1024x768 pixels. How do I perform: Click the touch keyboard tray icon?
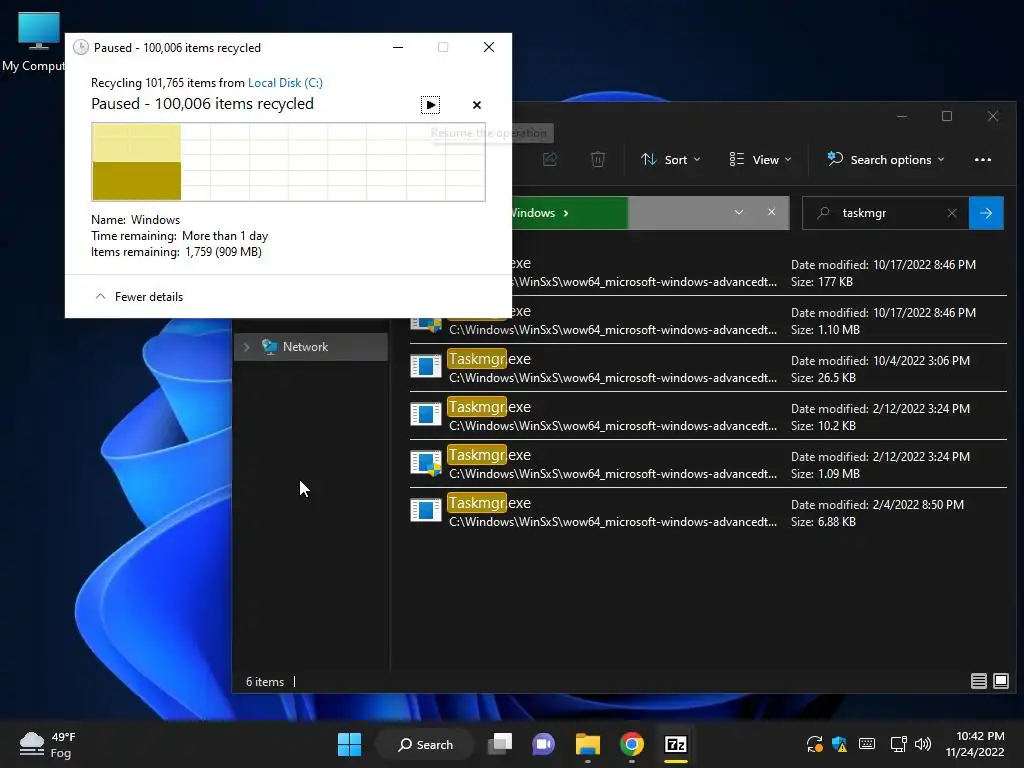coord(867,744)
